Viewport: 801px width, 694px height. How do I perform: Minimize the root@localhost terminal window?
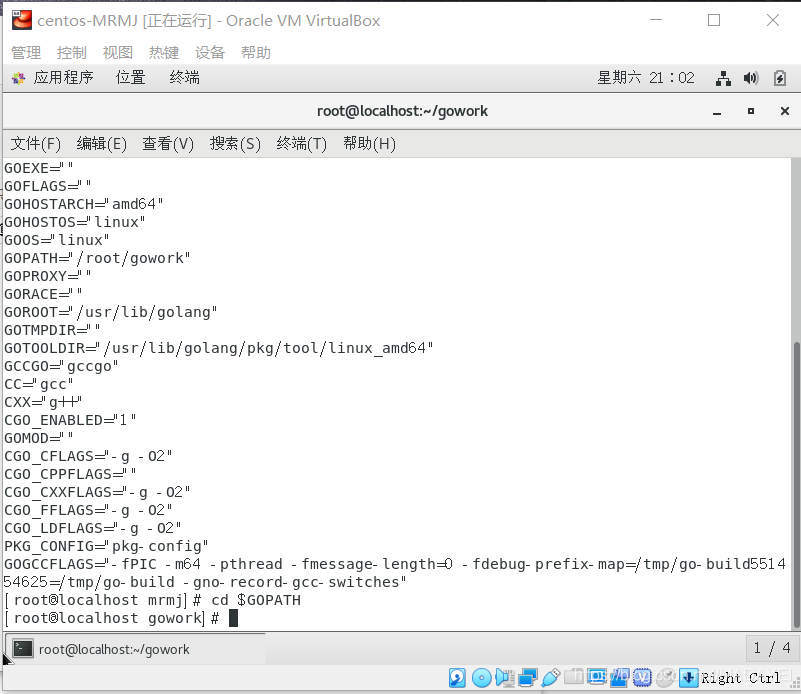point(717,111)
